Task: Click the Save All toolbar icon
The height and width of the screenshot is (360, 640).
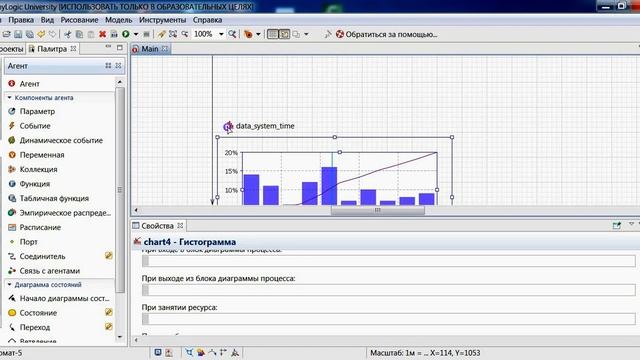Action: click(29, 34)
